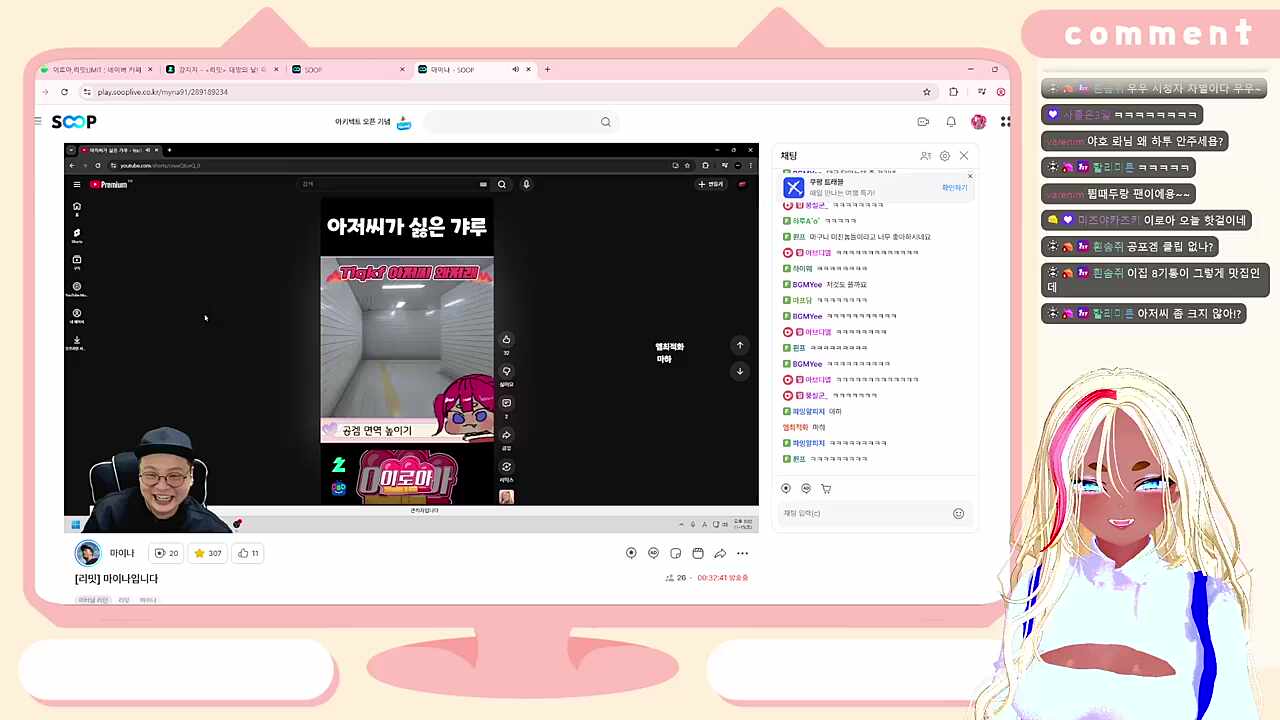Image resolution: width=1280 pixels, height=720 pixels.
Task: Open the browser profile avatar in the toolbar
Action: [1000, 92]
